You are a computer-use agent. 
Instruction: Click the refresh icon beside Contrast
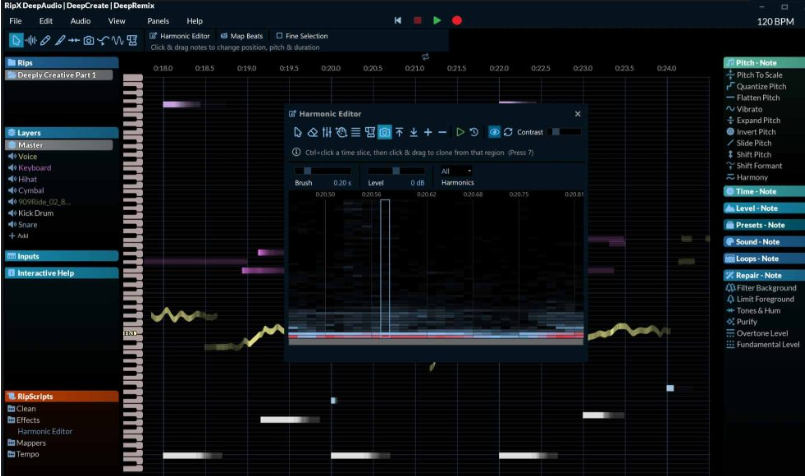coord(508,132)
